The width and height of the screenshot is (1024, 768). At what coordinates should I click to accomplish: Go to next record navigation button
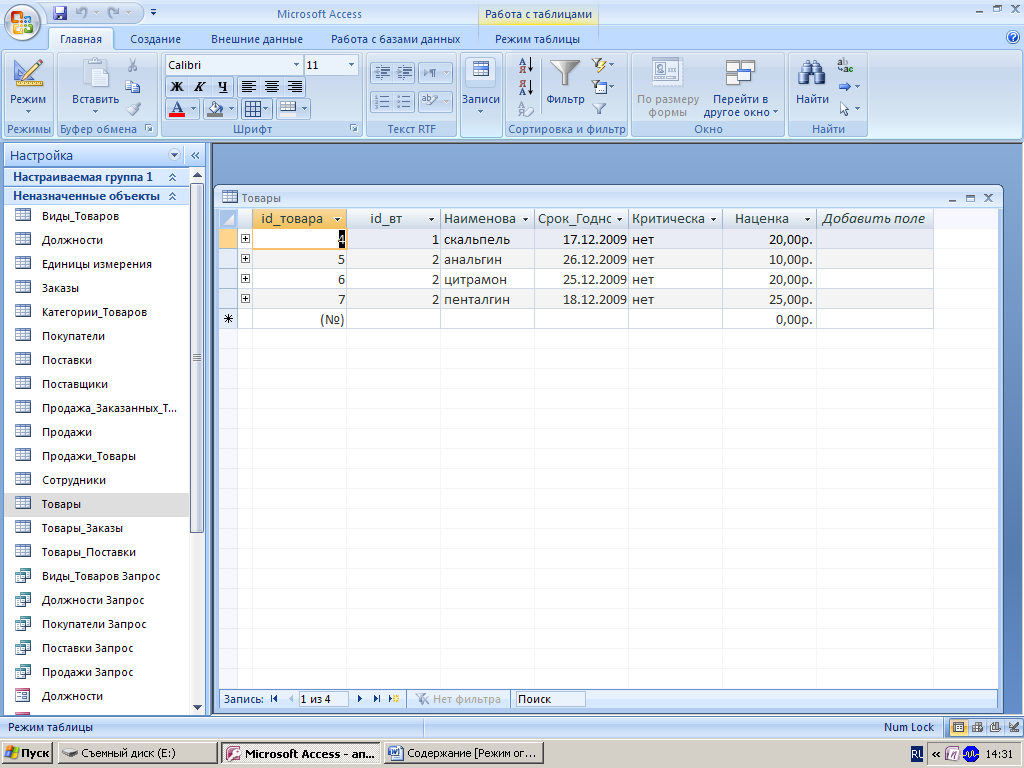tap(360, 699)
